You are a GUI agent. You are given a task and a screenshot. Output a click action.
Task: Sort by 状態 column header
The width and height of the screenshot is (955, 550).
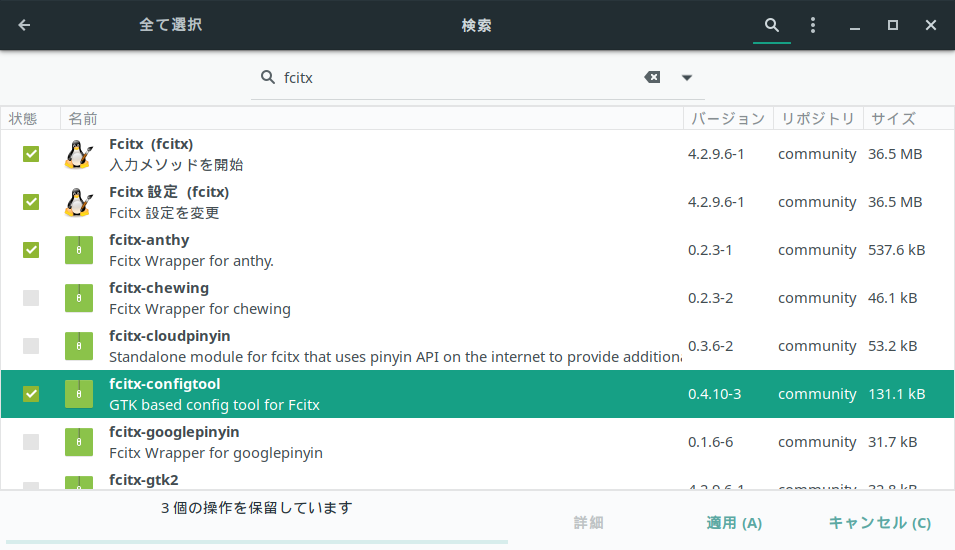point(30,118)
